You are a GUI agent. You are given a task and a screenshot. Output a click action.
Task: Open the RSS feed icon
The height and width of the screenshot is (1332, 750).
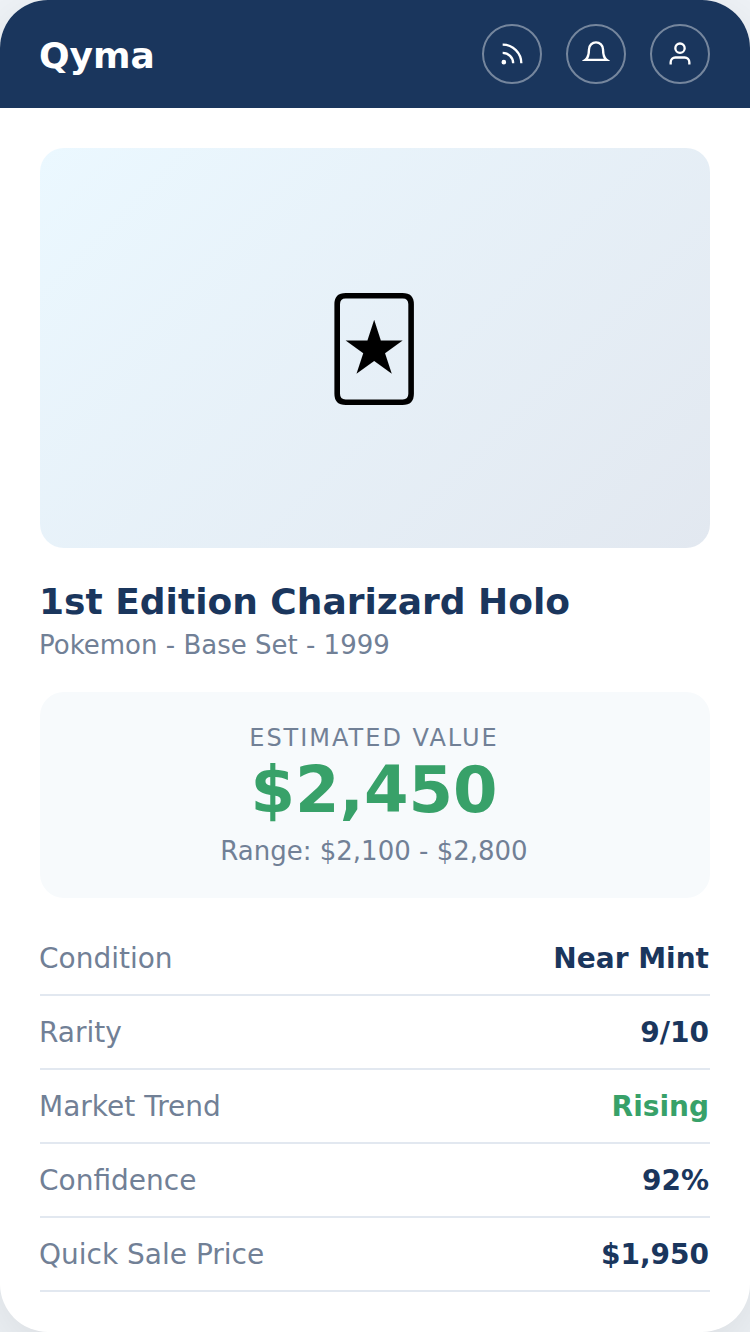pyautogui.click(x=512, y=54)
